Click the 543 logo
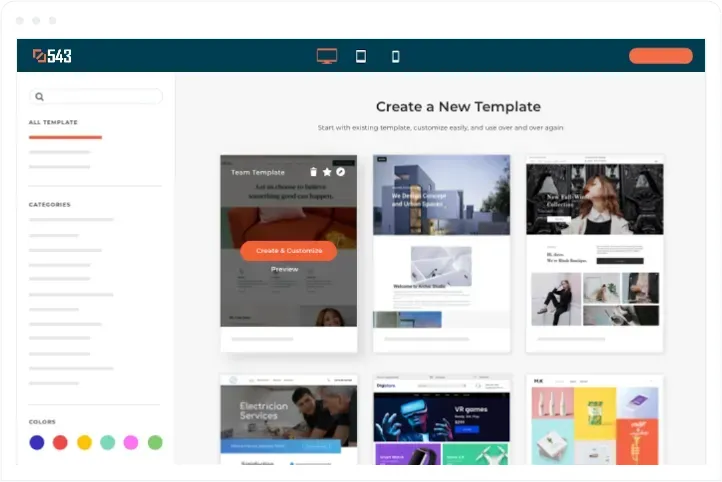 pyautogui.click(x=52, y=56)
